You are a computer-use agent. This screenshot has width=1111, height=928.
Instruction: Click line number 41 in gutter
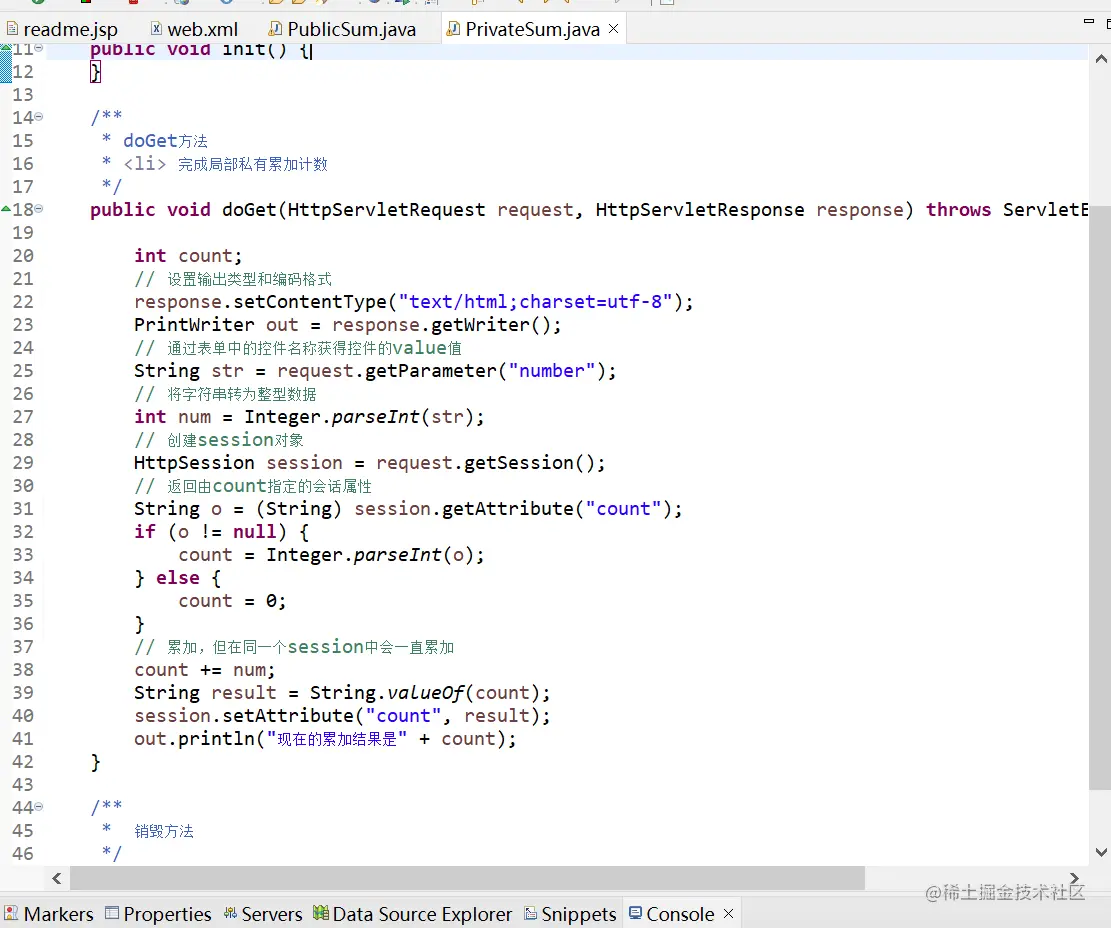coord(23,739)
